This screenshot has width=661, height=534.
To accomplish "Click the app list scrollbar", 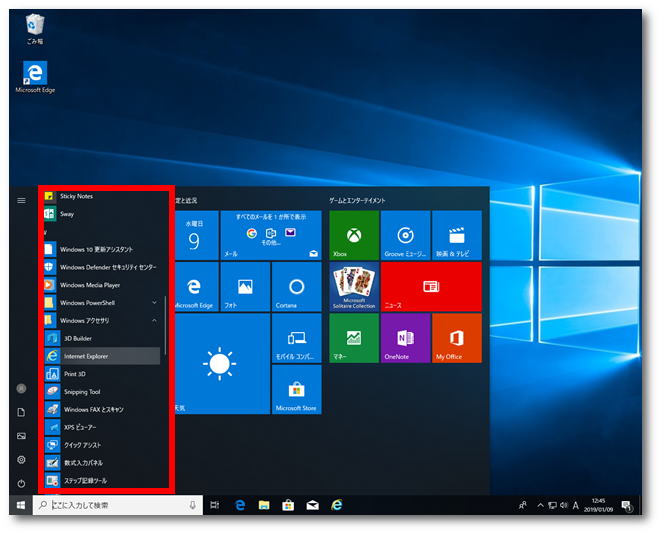I will [x=165, y=325].
